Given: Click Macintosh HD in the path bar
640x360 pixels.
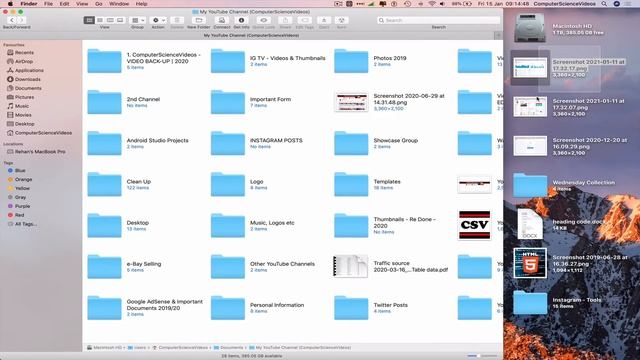Looking at the screenshot, I should pyautogui.click(x=104, y=348).
